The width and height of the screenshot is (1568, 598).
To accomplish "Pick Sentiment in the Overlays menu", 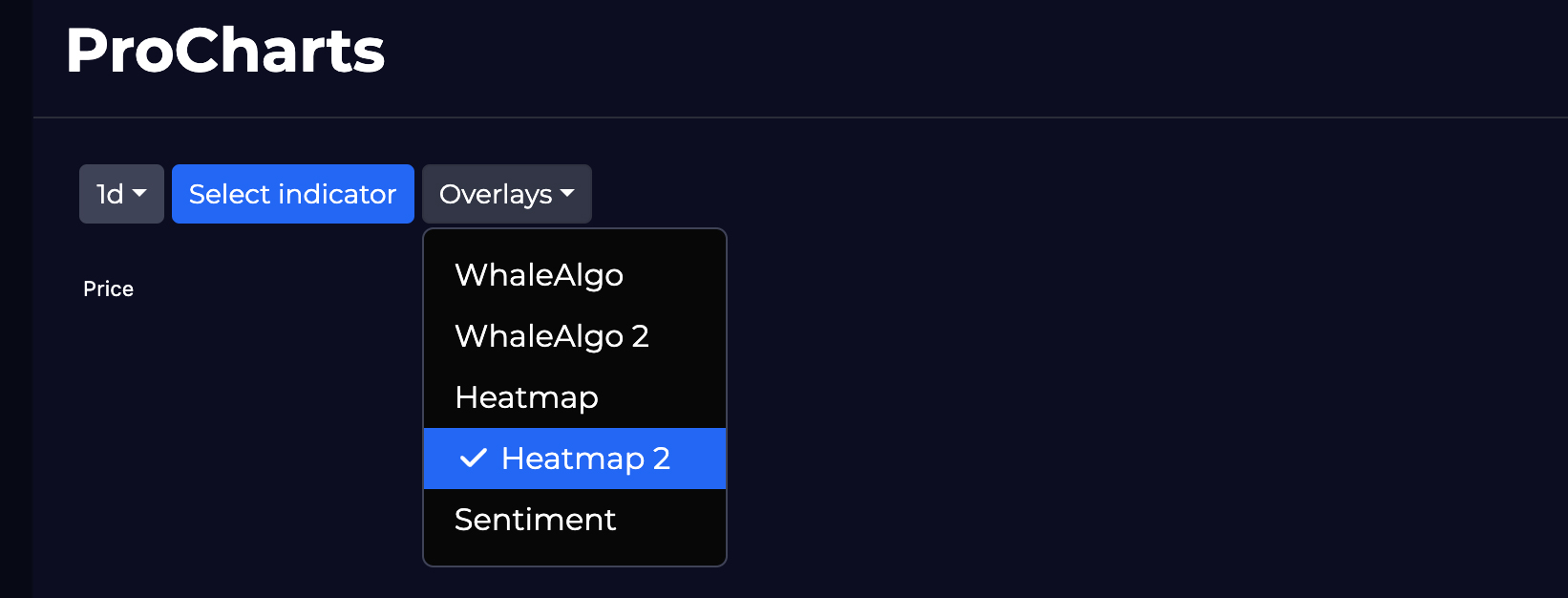I will pos(535,520).
